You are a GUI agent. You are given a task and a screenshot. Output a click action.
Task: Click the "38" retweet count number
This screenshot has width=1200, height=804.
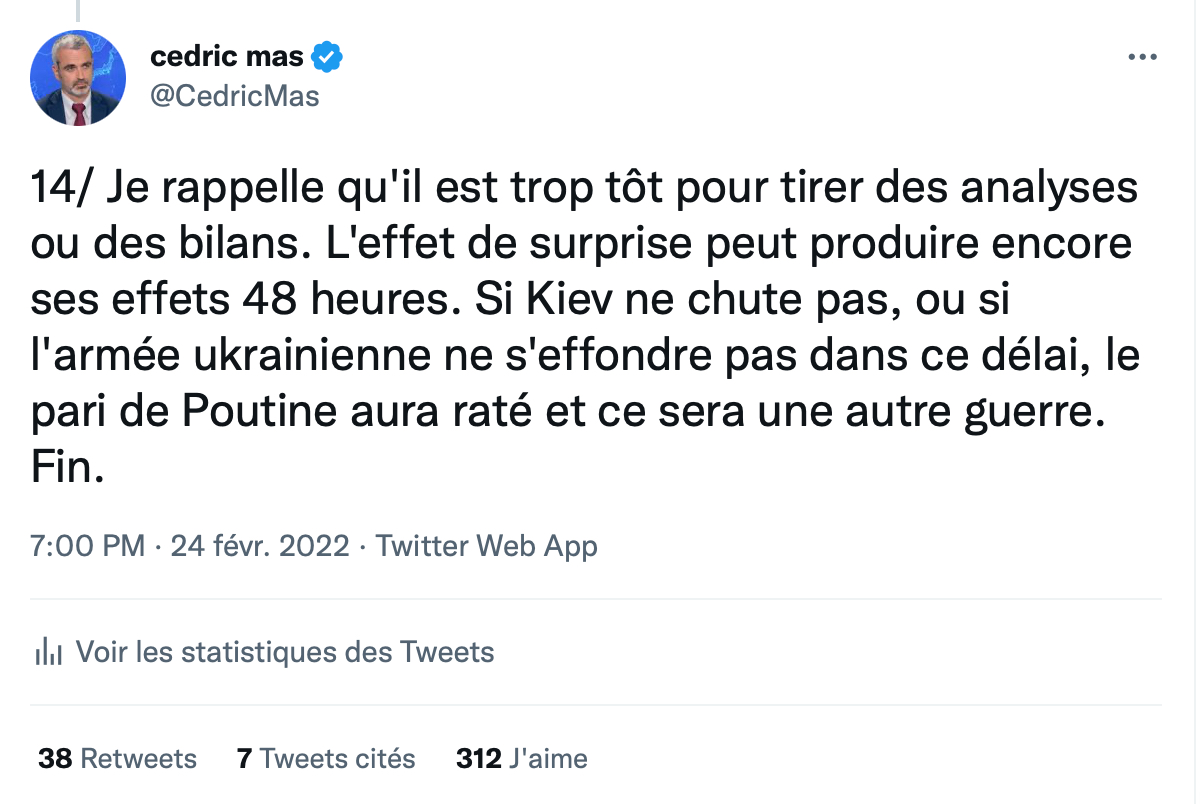tap(55, 758)
